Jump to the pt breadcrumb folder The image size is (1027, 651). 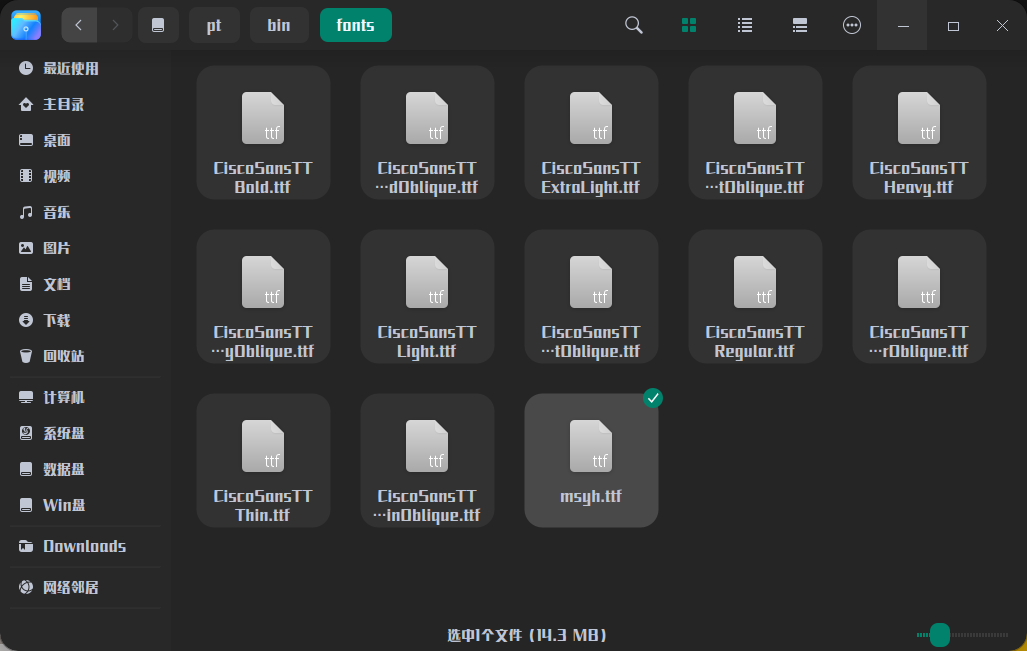(214, 25)
